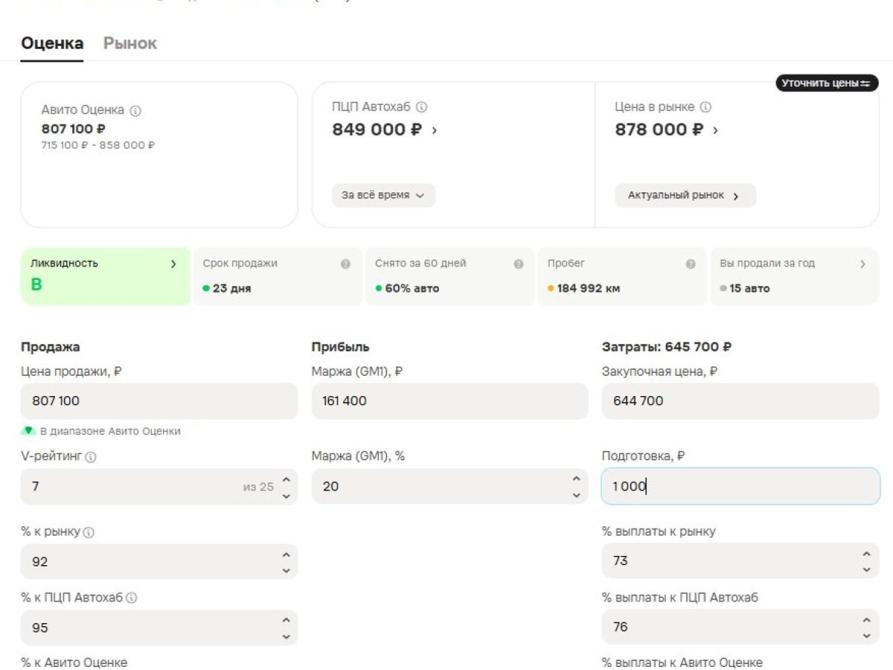Viewport: 893px width, 670px height.
Task: Open the За всё время period dropdown
Action: coord(383,195)
